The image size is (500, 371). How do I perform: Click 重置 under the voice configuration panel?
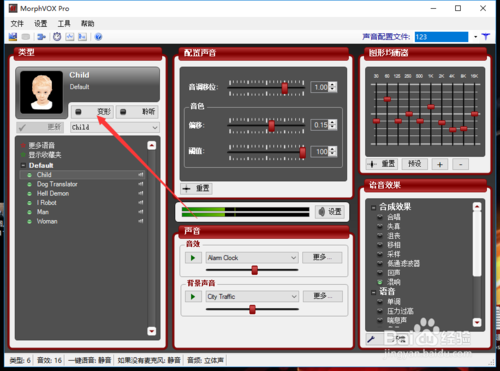pyautogui.click(x=196, y=188)
